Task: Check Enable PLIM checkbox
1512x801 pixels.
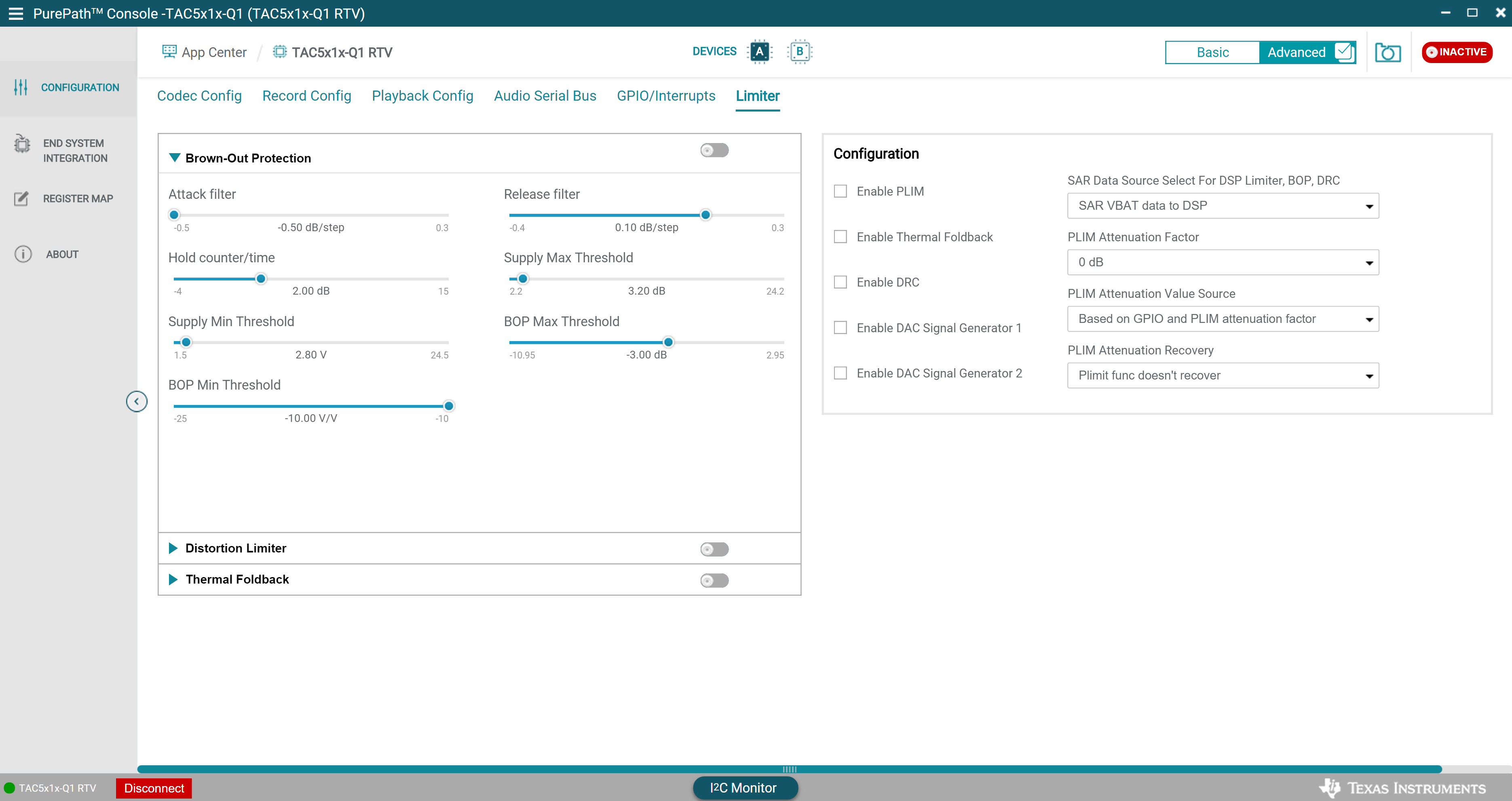Action: click(840, 191)
